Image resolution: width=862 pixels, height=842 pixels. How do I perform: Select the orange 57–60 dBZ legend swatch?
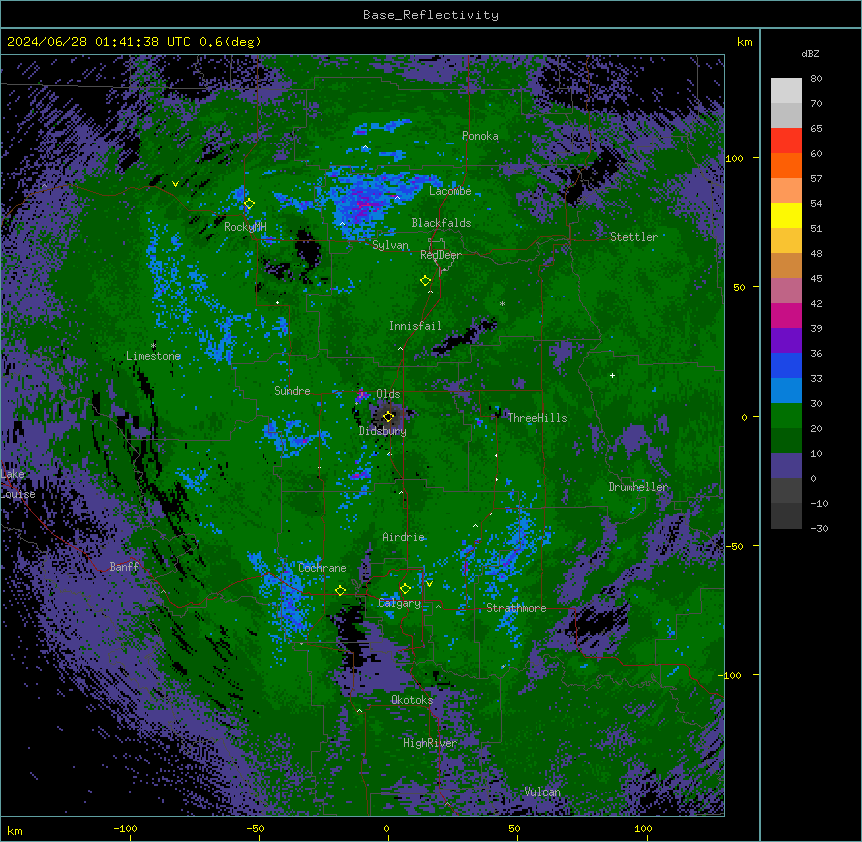point(786,165)
